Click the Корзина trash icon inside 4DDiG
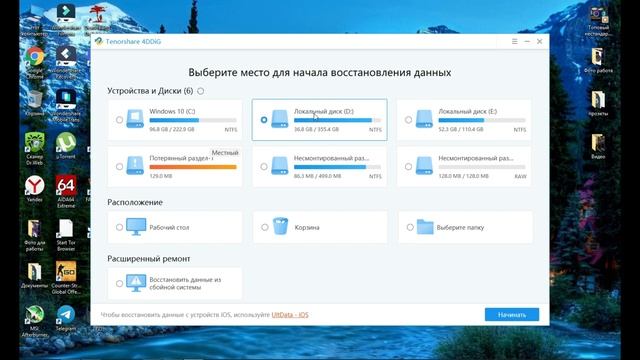Screen dimensions: 640x360 tap(280, 226)
